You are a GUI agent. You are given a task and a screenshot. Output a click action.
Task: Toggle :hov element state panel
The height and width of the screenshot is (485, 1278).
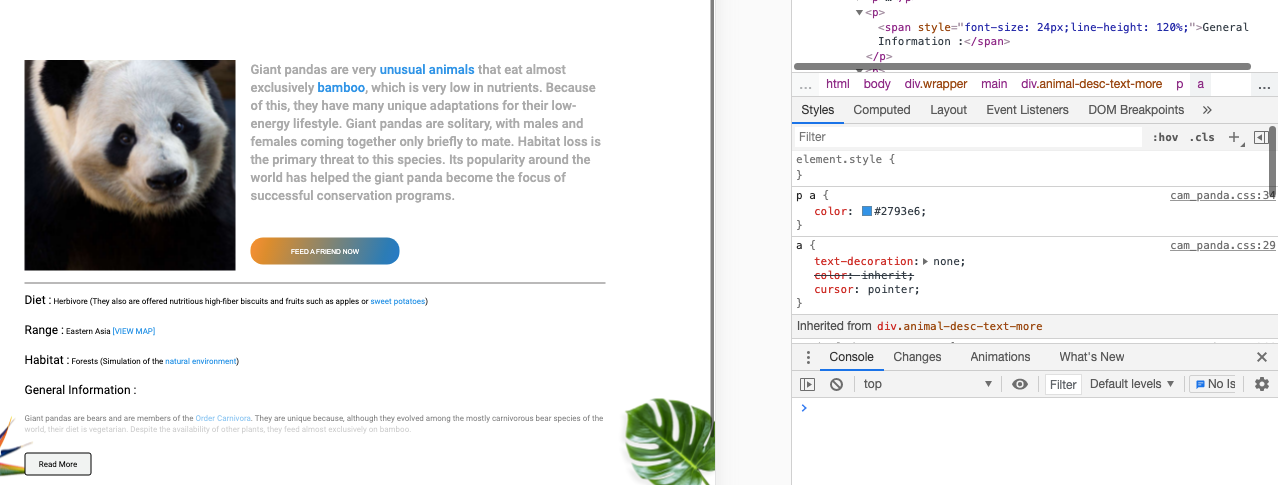[x=1165, y=137]
